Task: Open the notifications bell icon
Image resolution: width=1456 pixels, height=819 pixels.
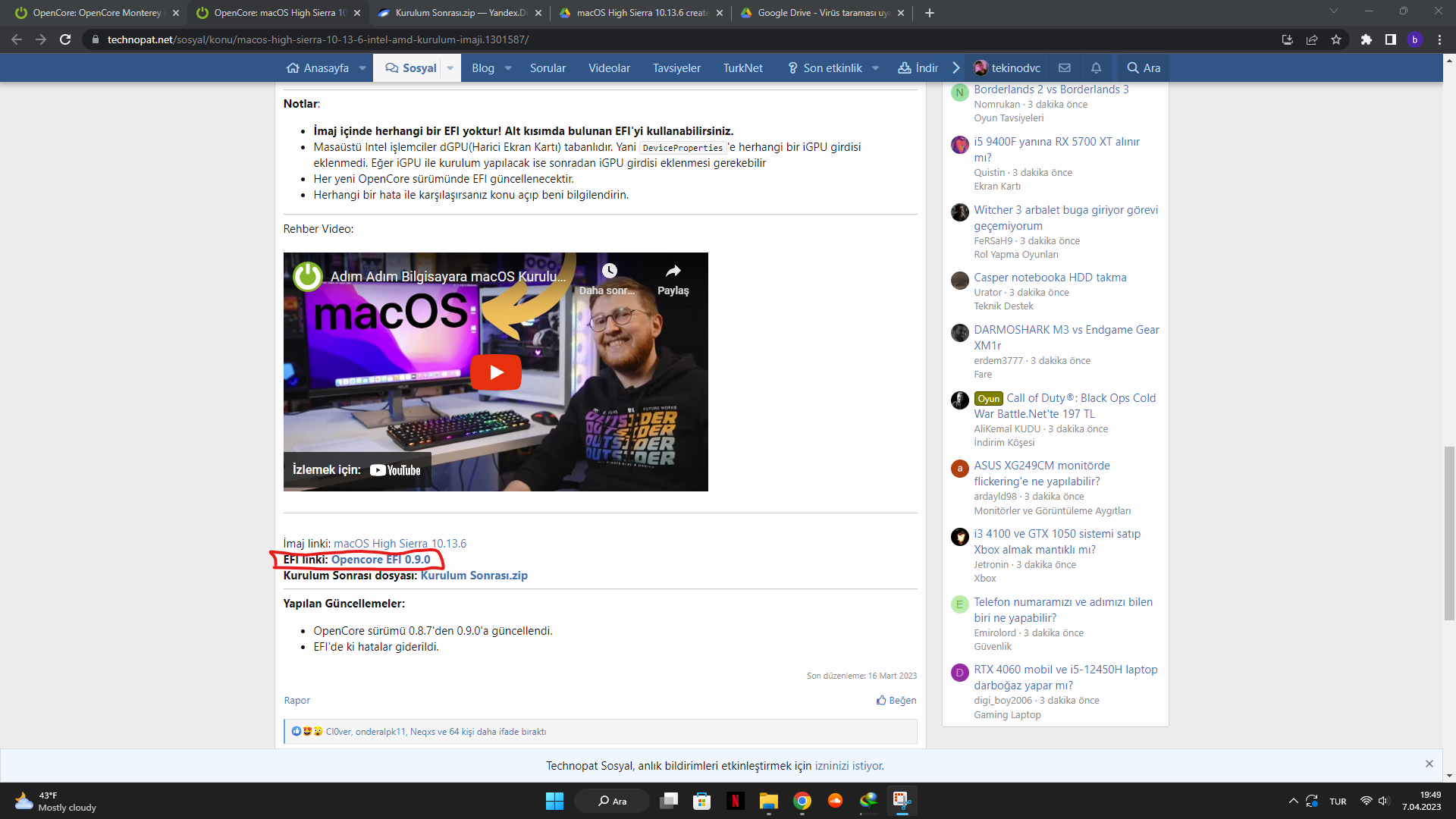Action: (1096, 67)
